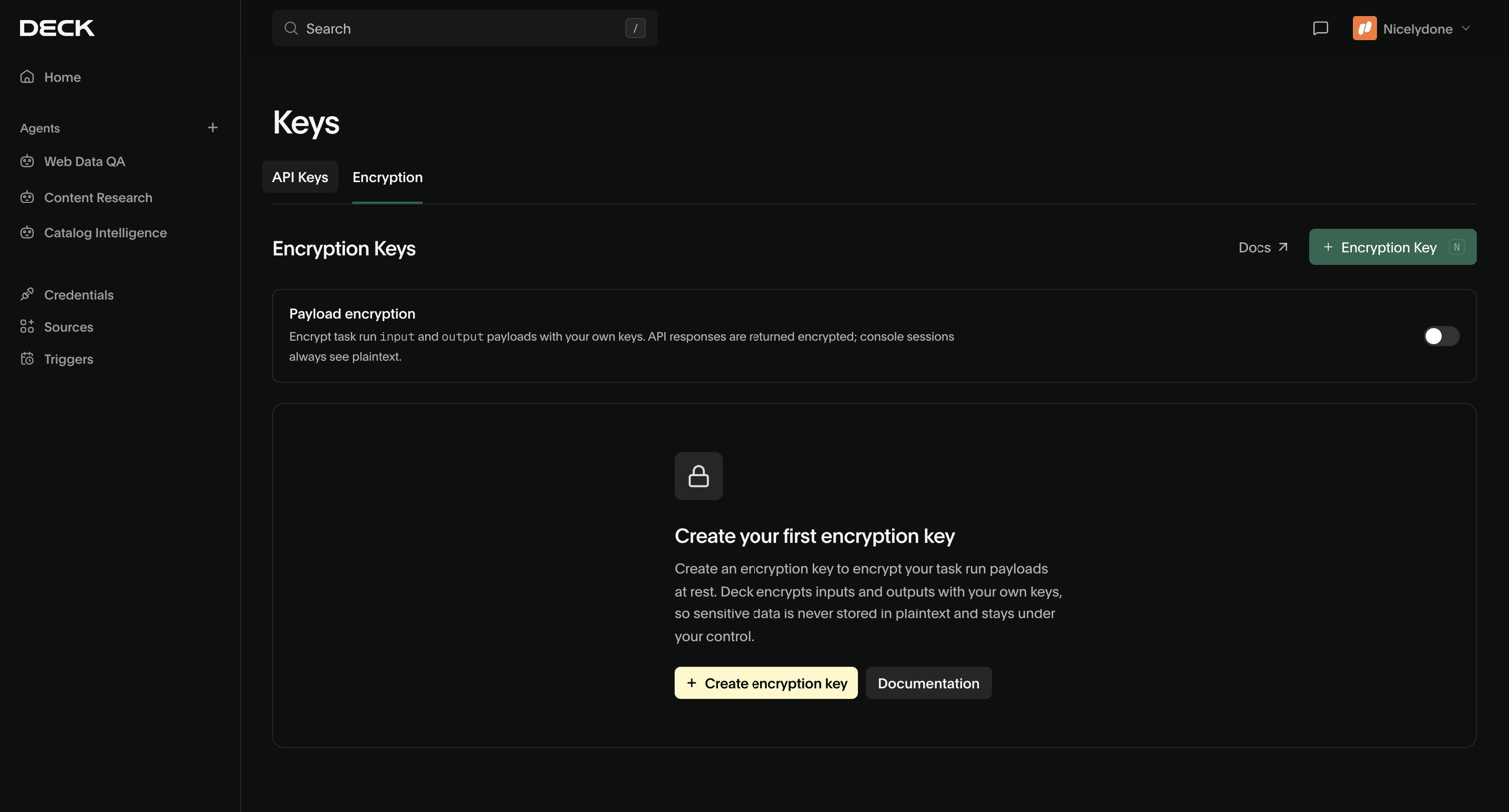Viewport: 1509px width, 812px height.
Task: Click the Triggers clock icon
Action: point(27,358)
